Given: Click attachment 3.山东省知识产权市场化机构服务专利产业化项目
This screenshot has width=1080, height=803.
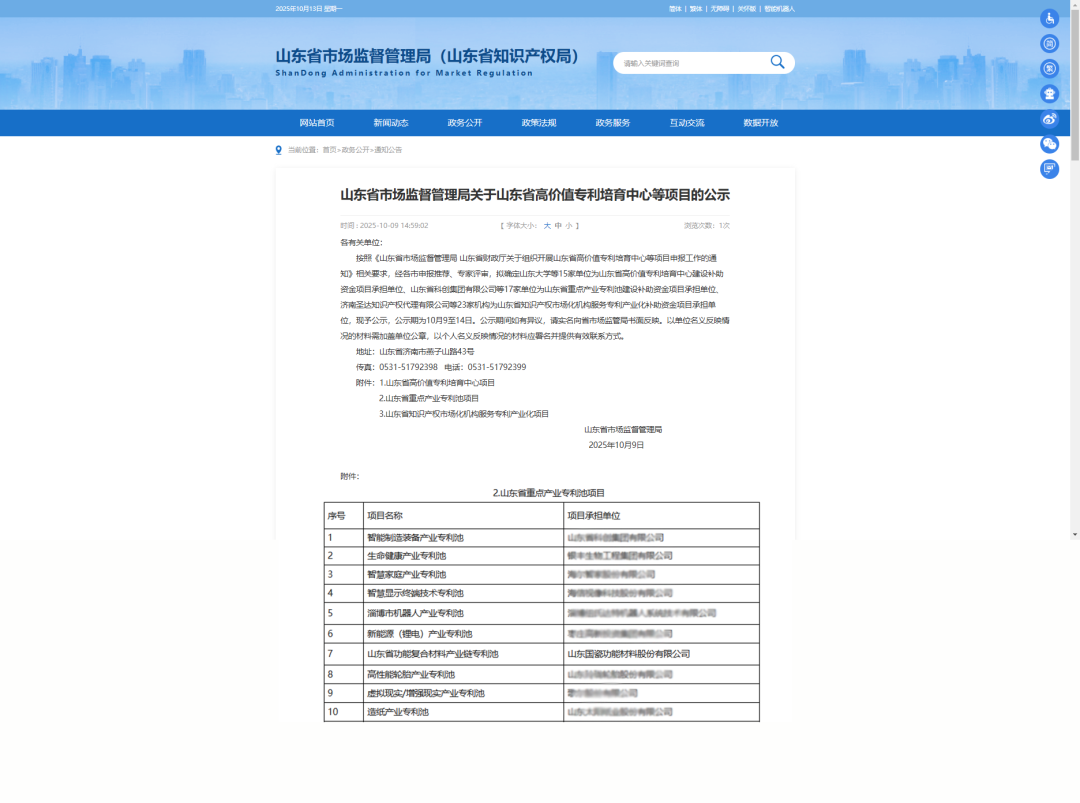Looking at the screenshot, I should pyautogui.click(x=464, y=414).
